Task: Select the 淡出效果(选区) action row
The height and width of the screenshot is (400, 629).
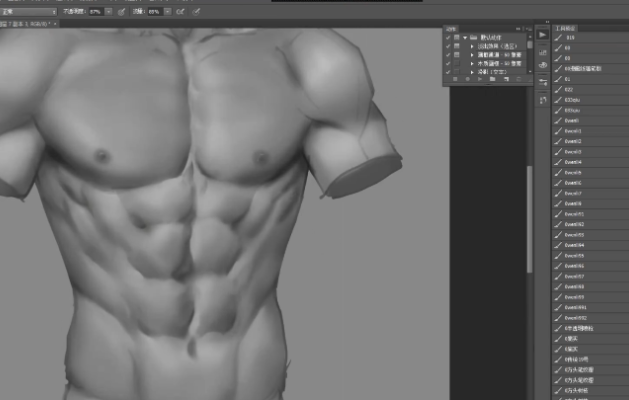Action: click(485, 46)
